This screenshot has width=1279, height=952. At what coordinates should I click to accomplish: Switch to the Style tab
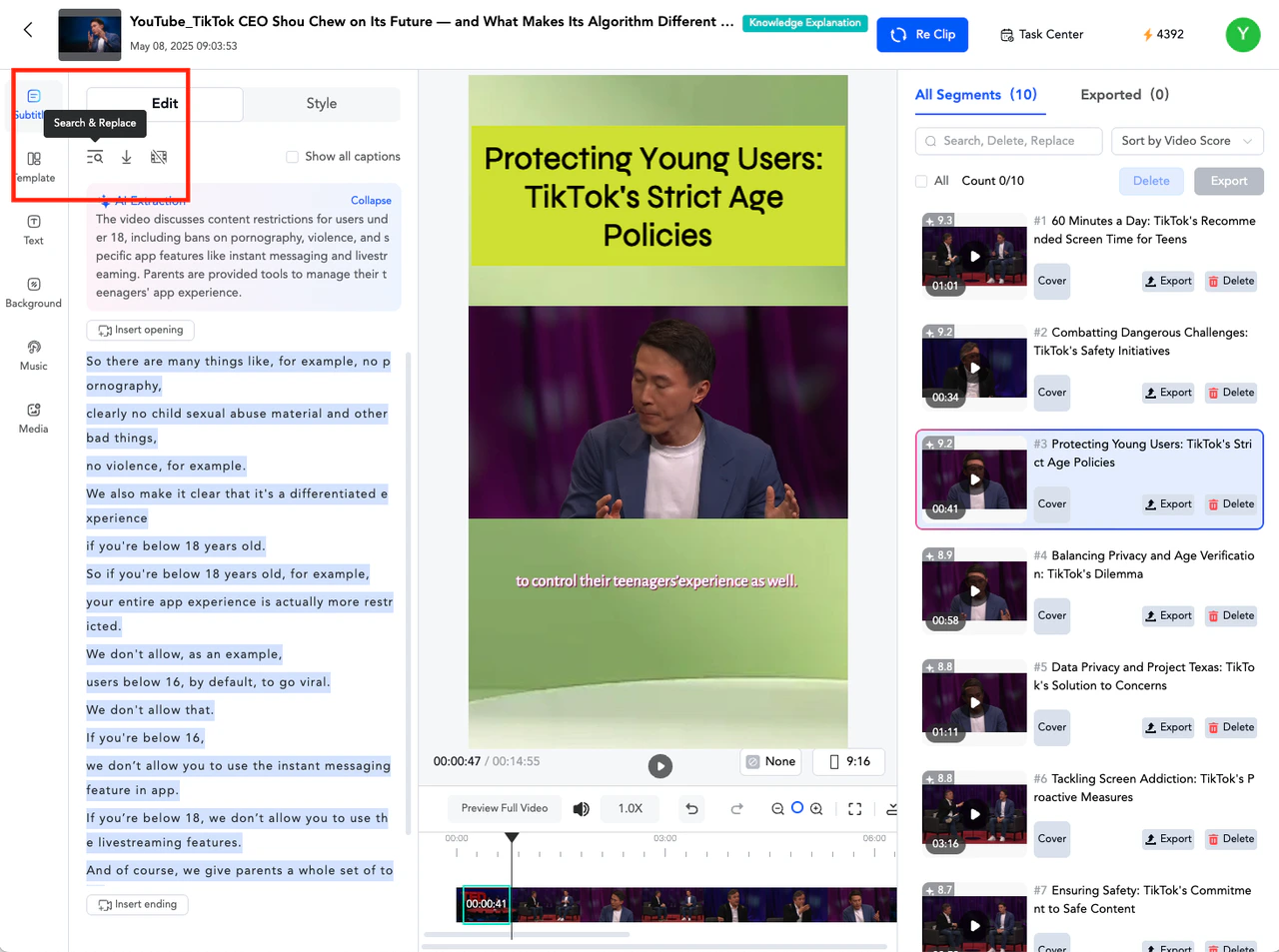click(322, 104)
